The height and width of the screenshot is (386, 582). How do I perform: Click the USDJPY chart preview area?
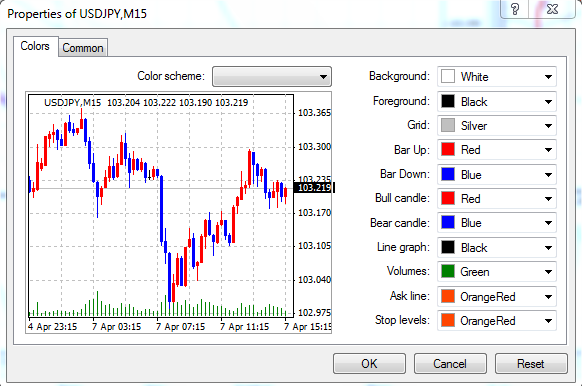point(179,213)
